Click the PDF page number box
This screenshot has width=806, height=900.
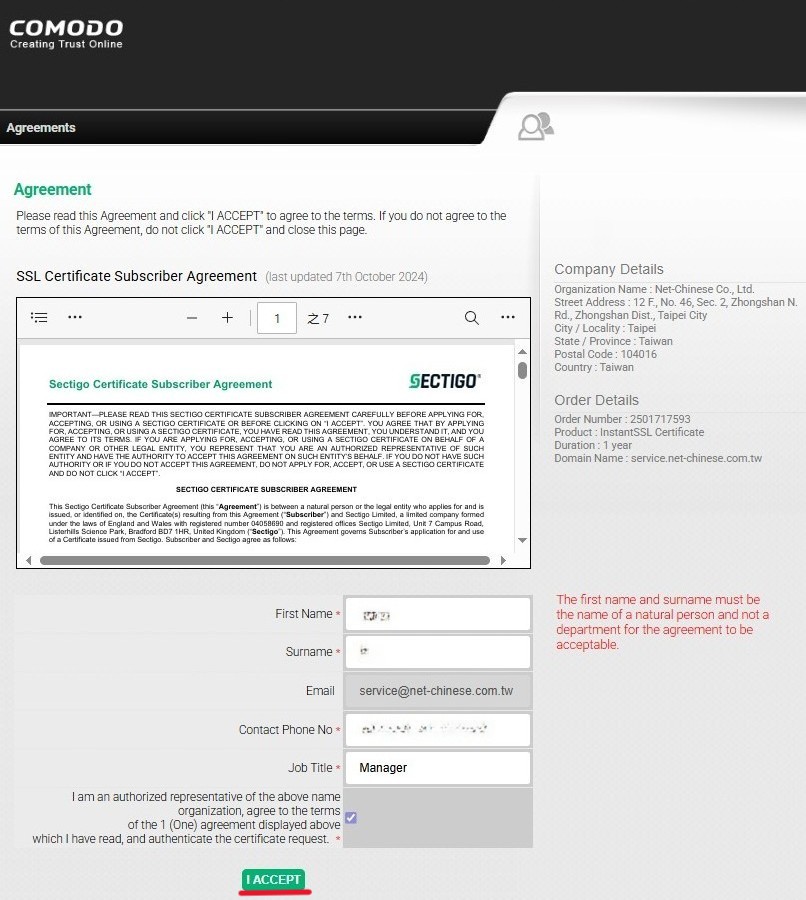tap(277, 318)
